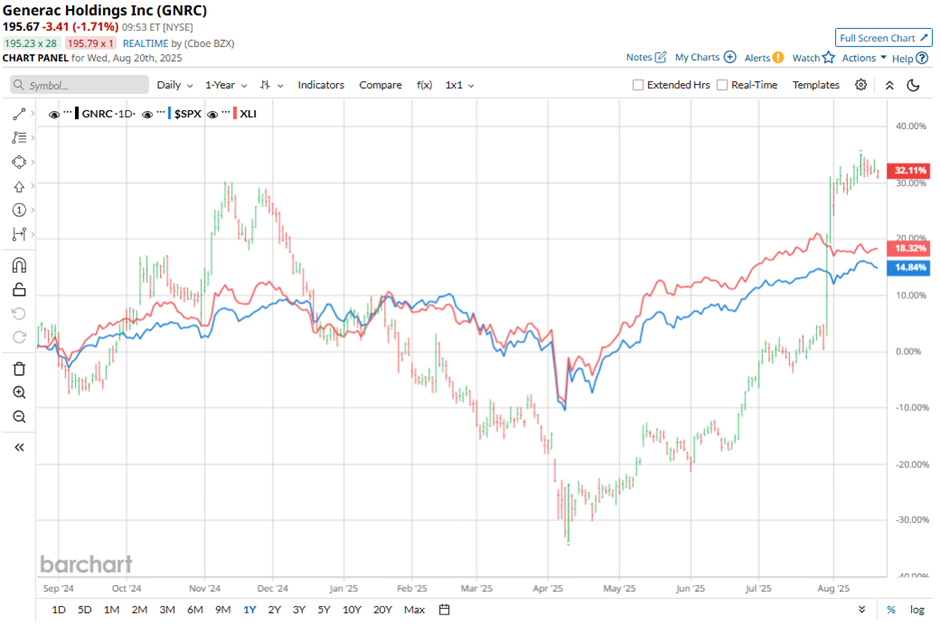Collapse the left drawing toolbar
The image size is (940, 625).
(19, 448)
